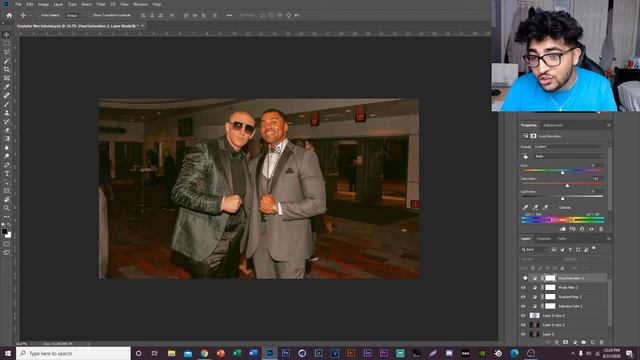Screen dimensions: 640x360
Task: Click the foreground color swatch
Action: [4, 231]
